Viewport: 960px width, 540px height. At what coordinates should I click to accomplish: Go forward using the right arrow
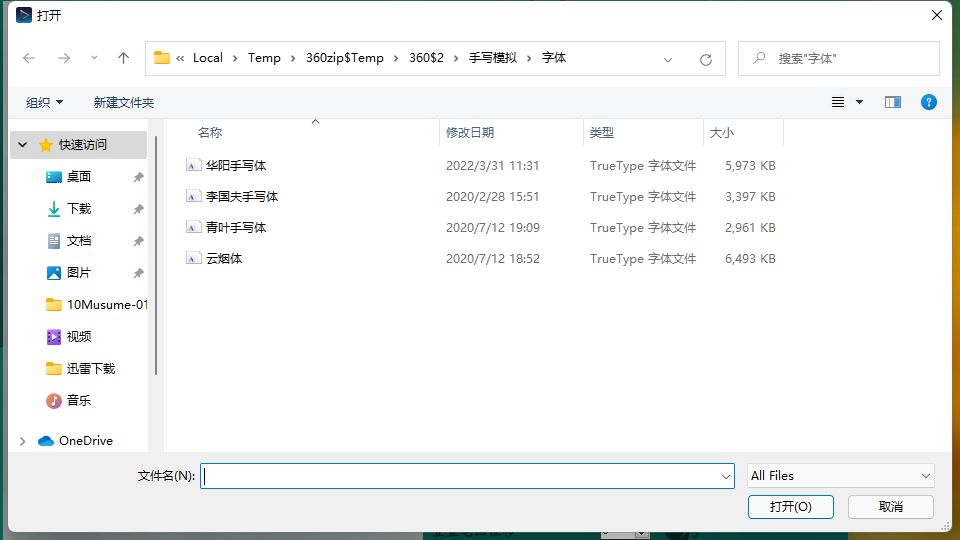point(64,58)
